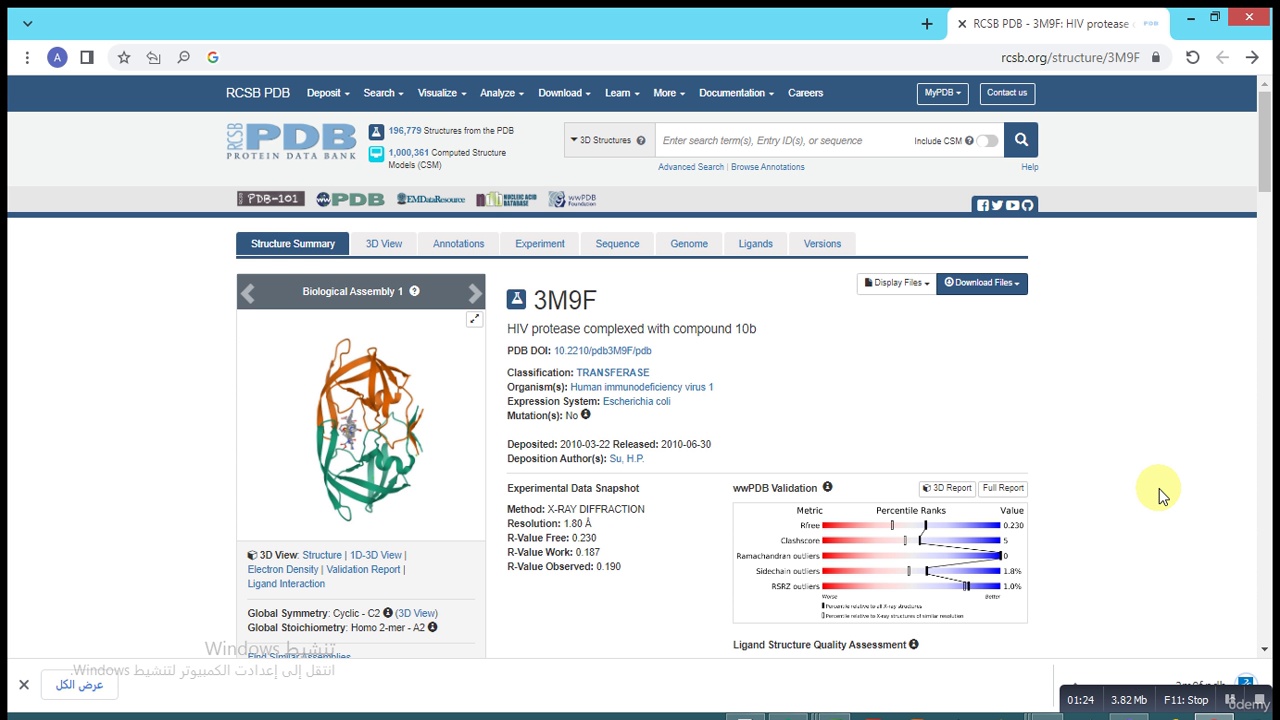The image size is (1280, 720).
Task: Open the Careers navbar link
Action: pyautogui.click(x=805, y=93)
